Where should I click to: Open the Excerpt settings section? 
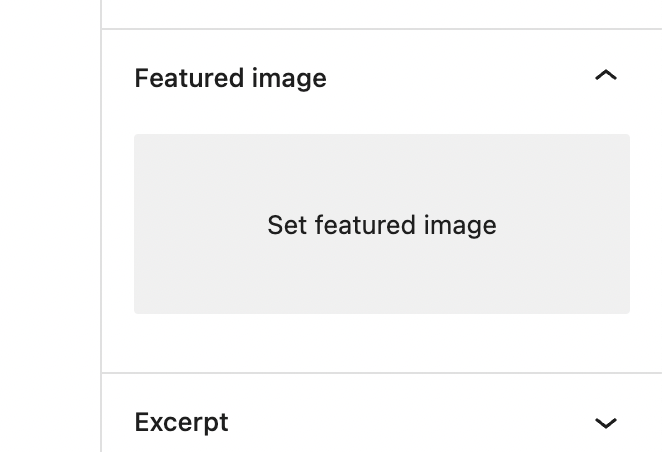[605, 423]
